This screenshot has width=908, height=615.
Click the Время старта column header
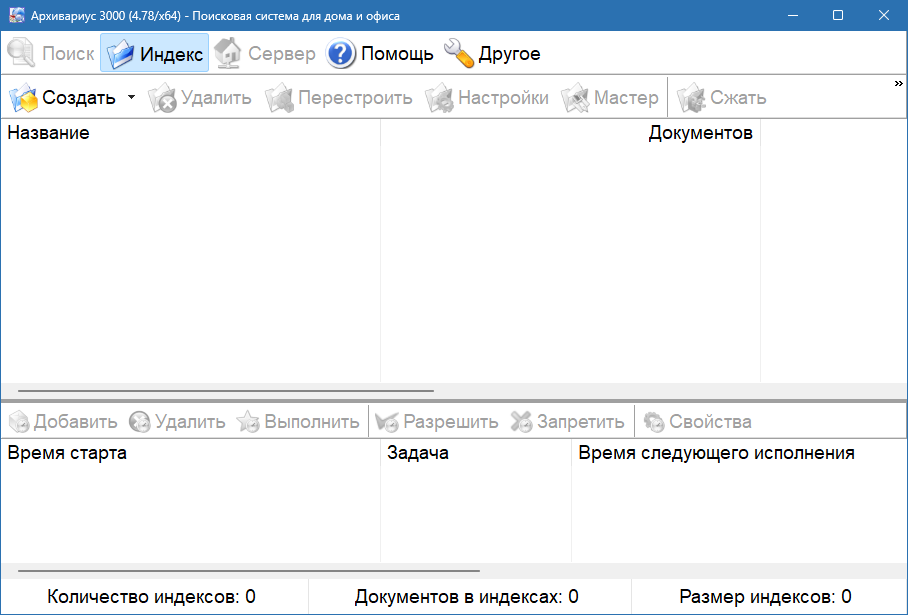(191, 452)
